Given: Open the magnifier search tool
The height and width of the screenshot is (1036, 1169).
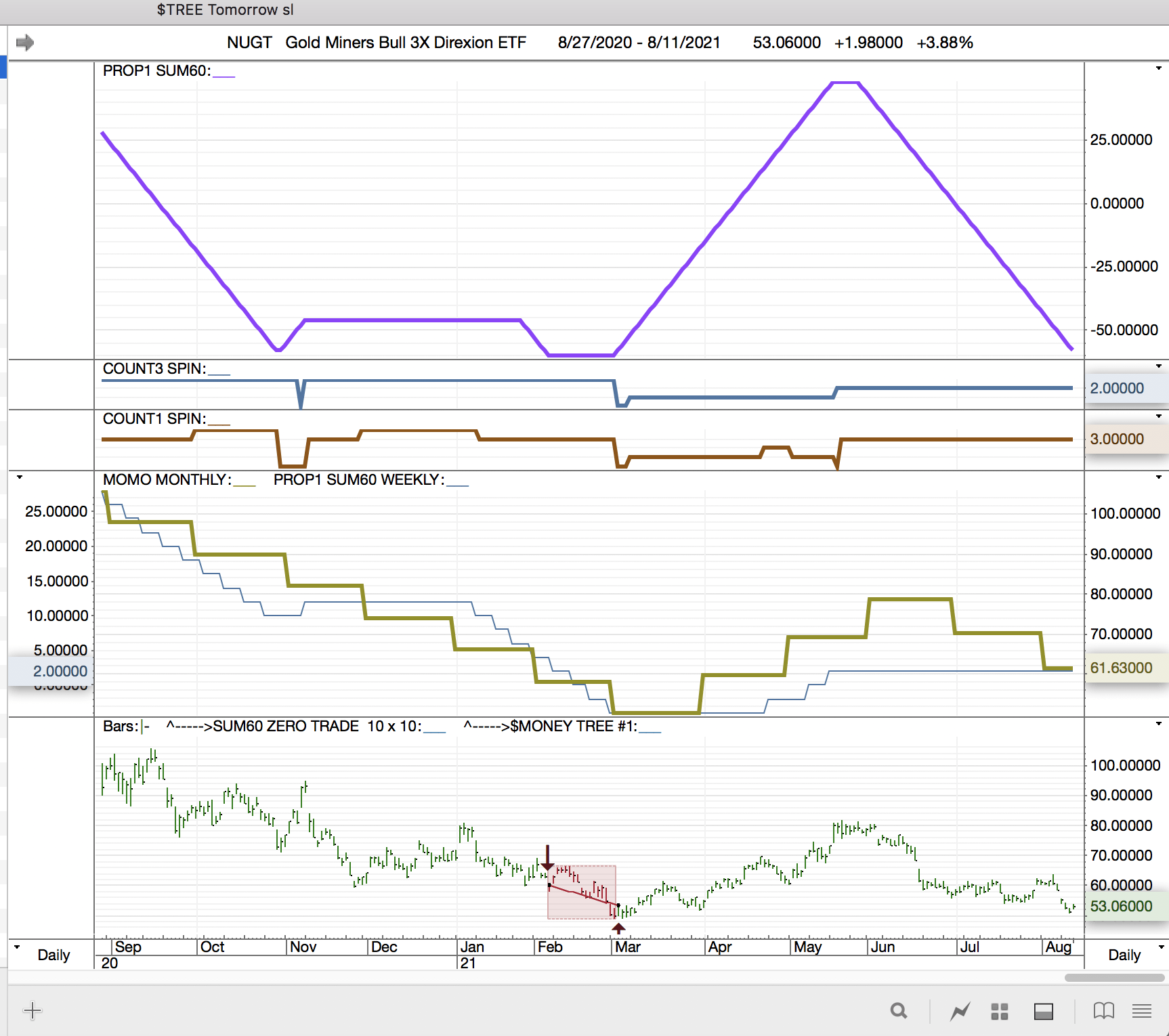Looking at the screenshot, I should point(899,1011).
